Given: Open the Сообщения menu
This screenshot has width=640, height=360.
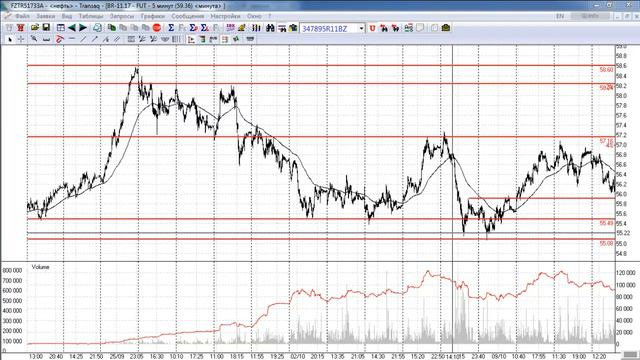Looking at the screenshot, I should (x=187, y=16).
